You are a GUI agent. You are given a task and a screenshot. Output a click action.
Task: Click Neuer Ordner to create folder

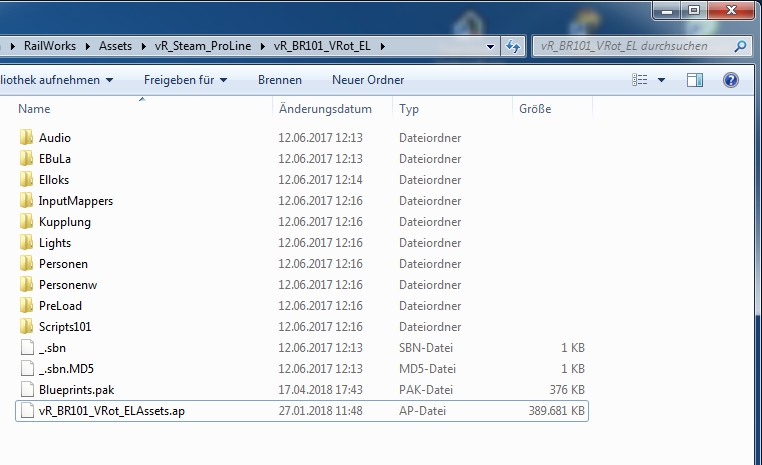click(x=368, y=80)
